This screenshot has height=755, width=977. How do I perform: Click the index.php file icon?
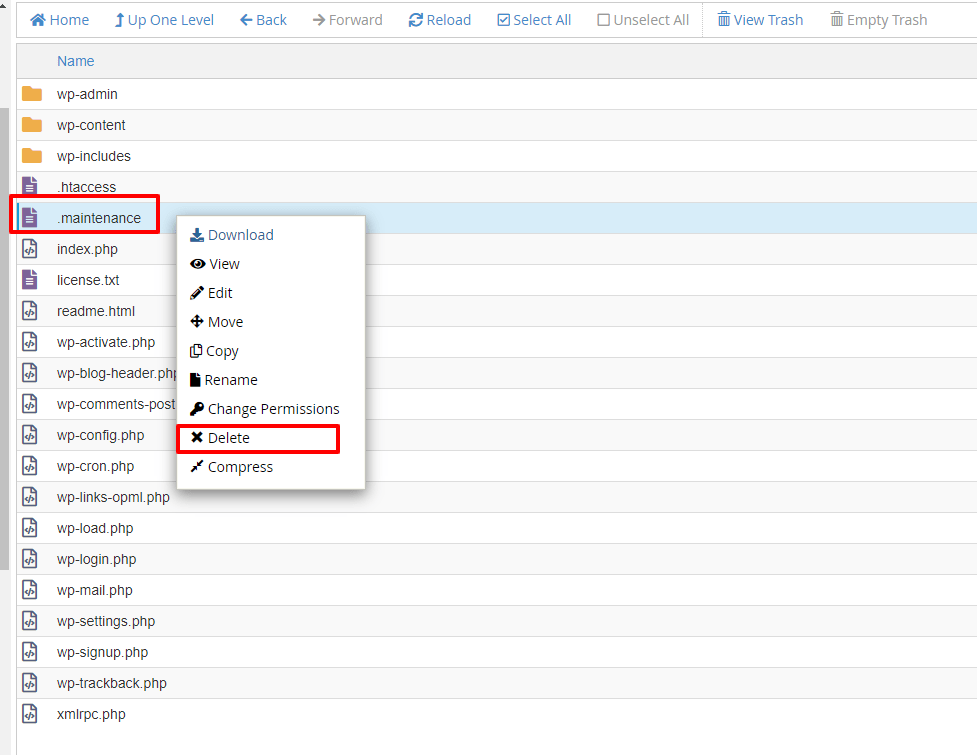(x=30, y=249)
